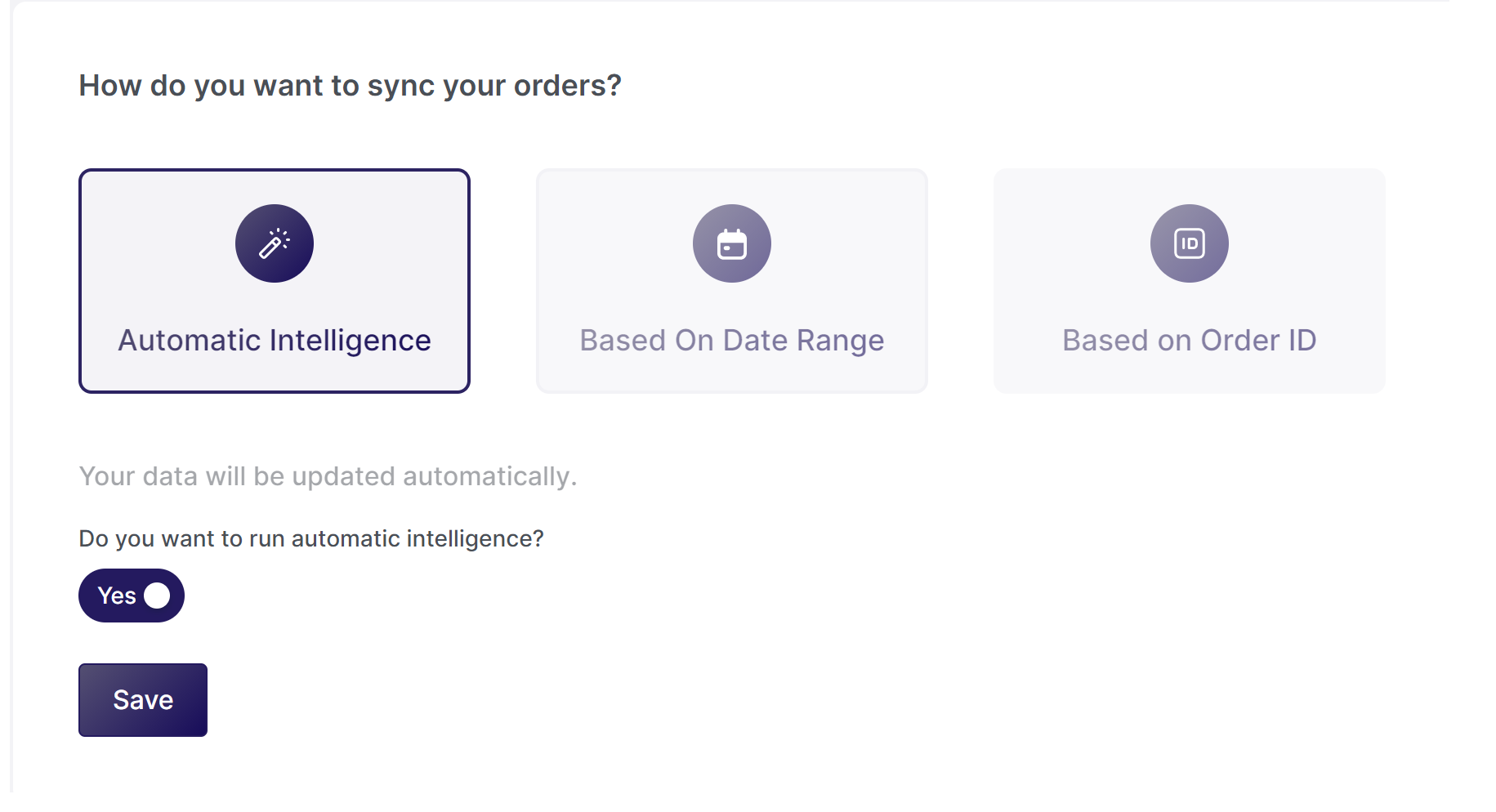This screenshot has width=1496, height=812.
Task: Click the magic wand Automatic Intelligence icon
Action: (x=275, y=243)
